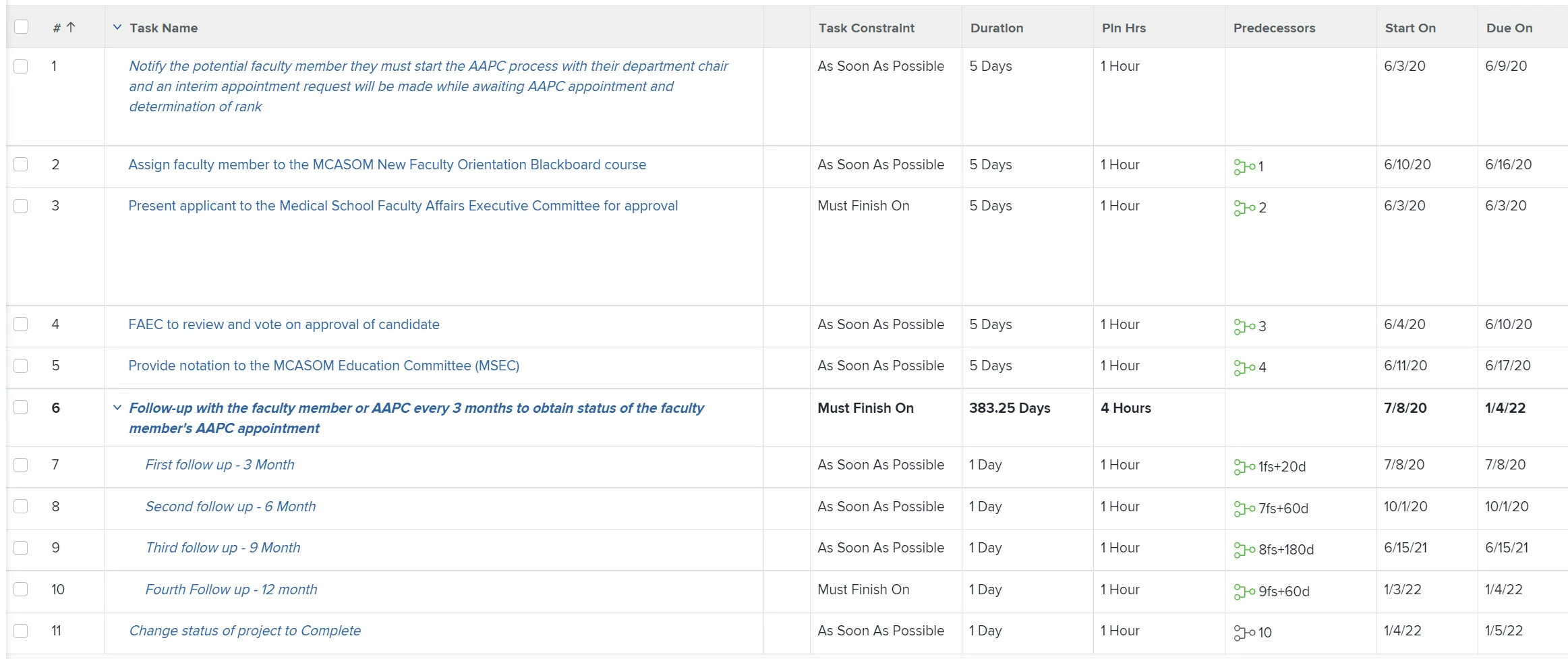Click due date 6/9/20 of task 1

pos(1506,66)
